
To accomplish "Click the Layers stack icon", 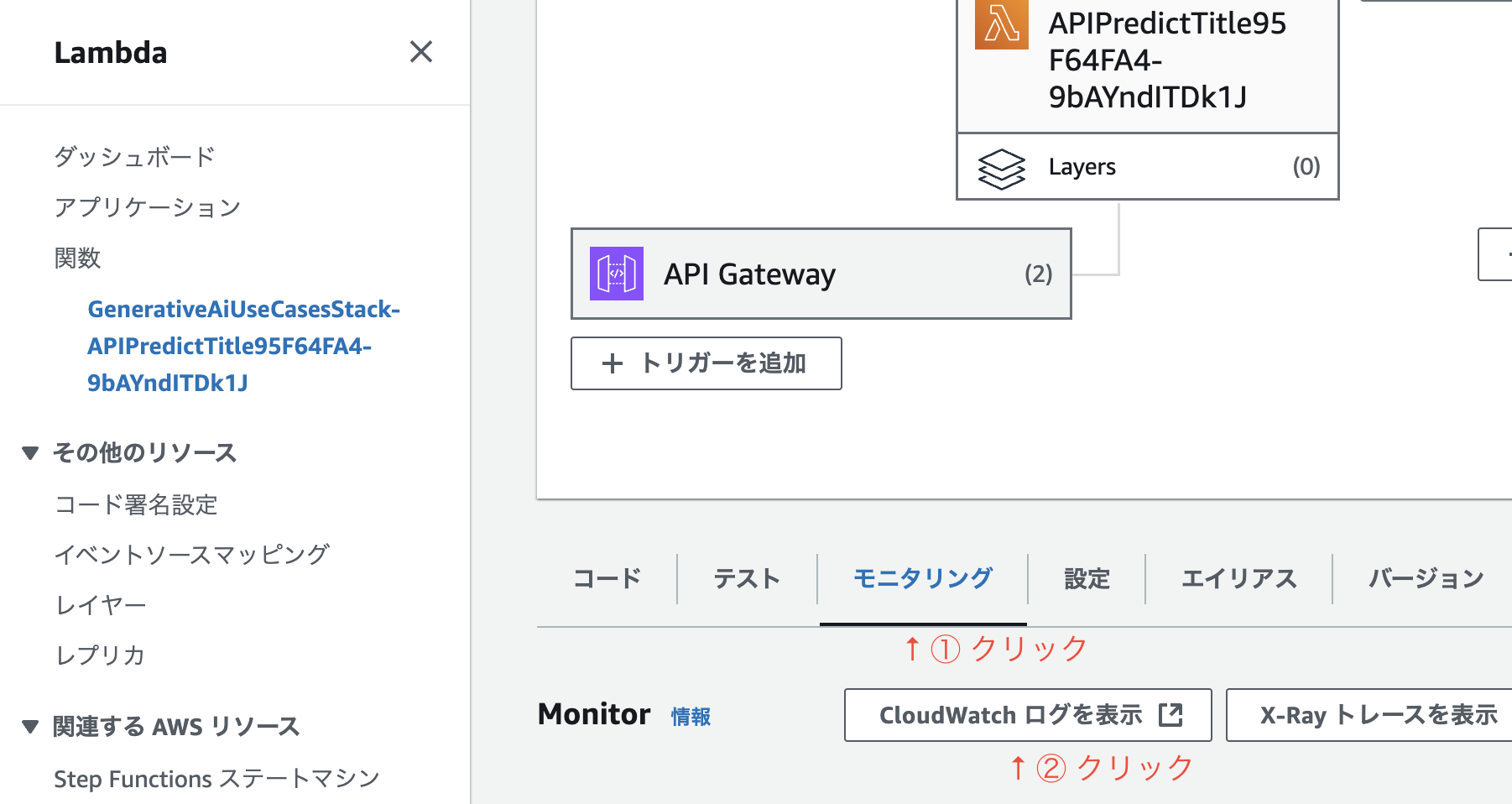I will tap(1003, 167).
